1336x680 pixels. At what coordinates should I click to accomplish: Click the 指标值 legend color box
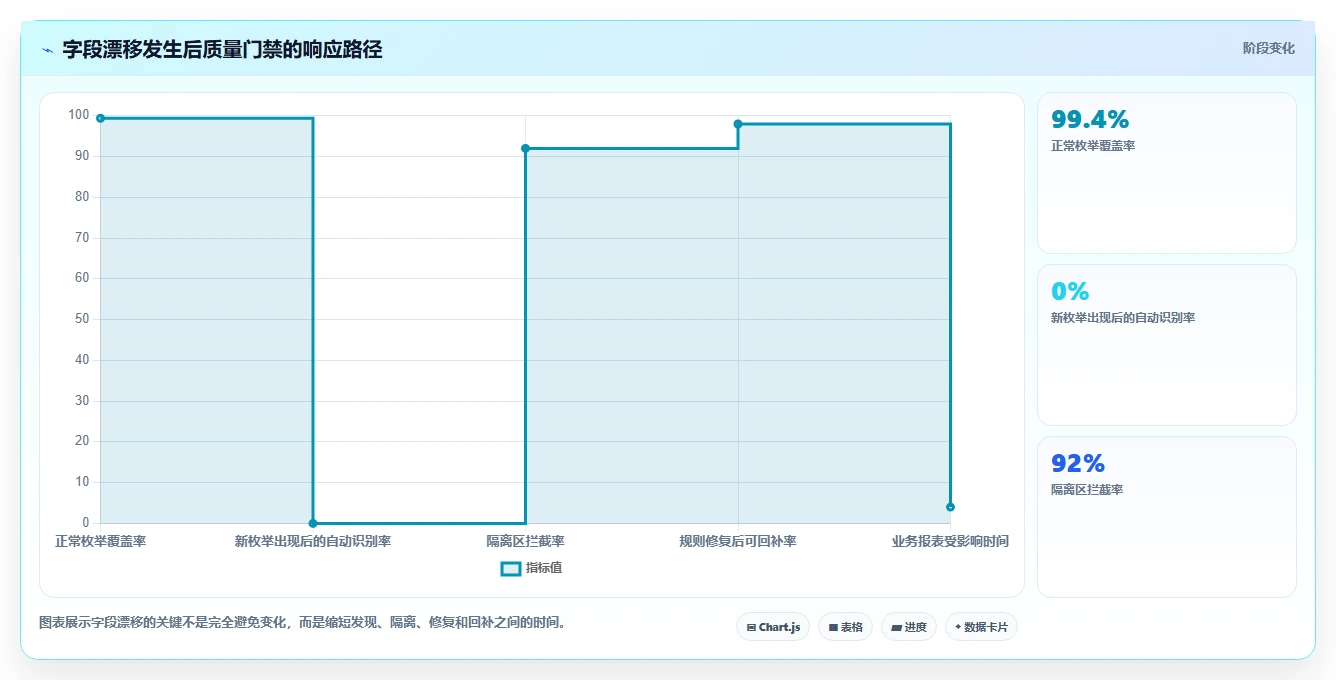[x=510, y=568]
